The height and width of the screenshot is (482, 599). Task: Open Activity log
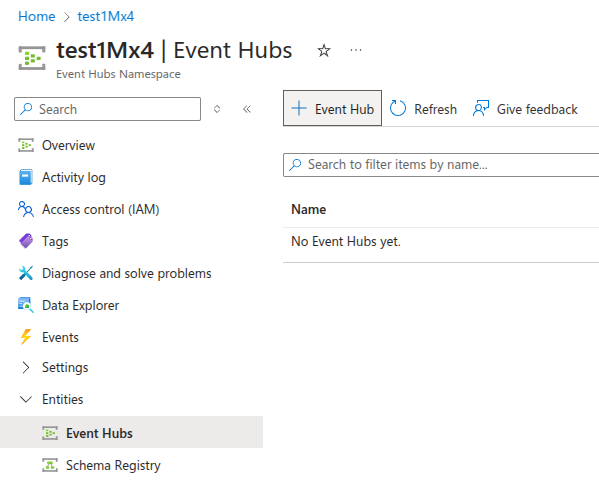click(x=74, y=178)
